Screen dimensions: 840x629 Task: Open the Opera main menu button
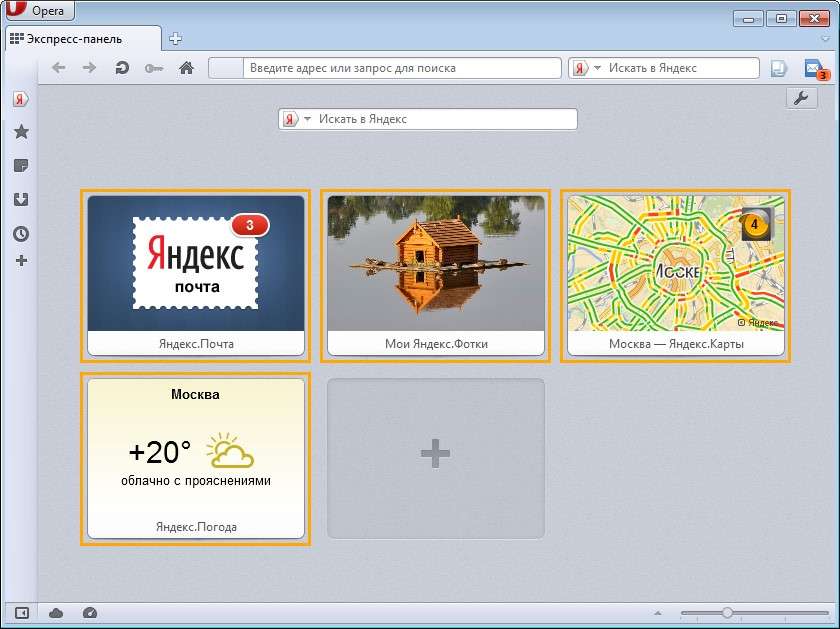(40, 10)
